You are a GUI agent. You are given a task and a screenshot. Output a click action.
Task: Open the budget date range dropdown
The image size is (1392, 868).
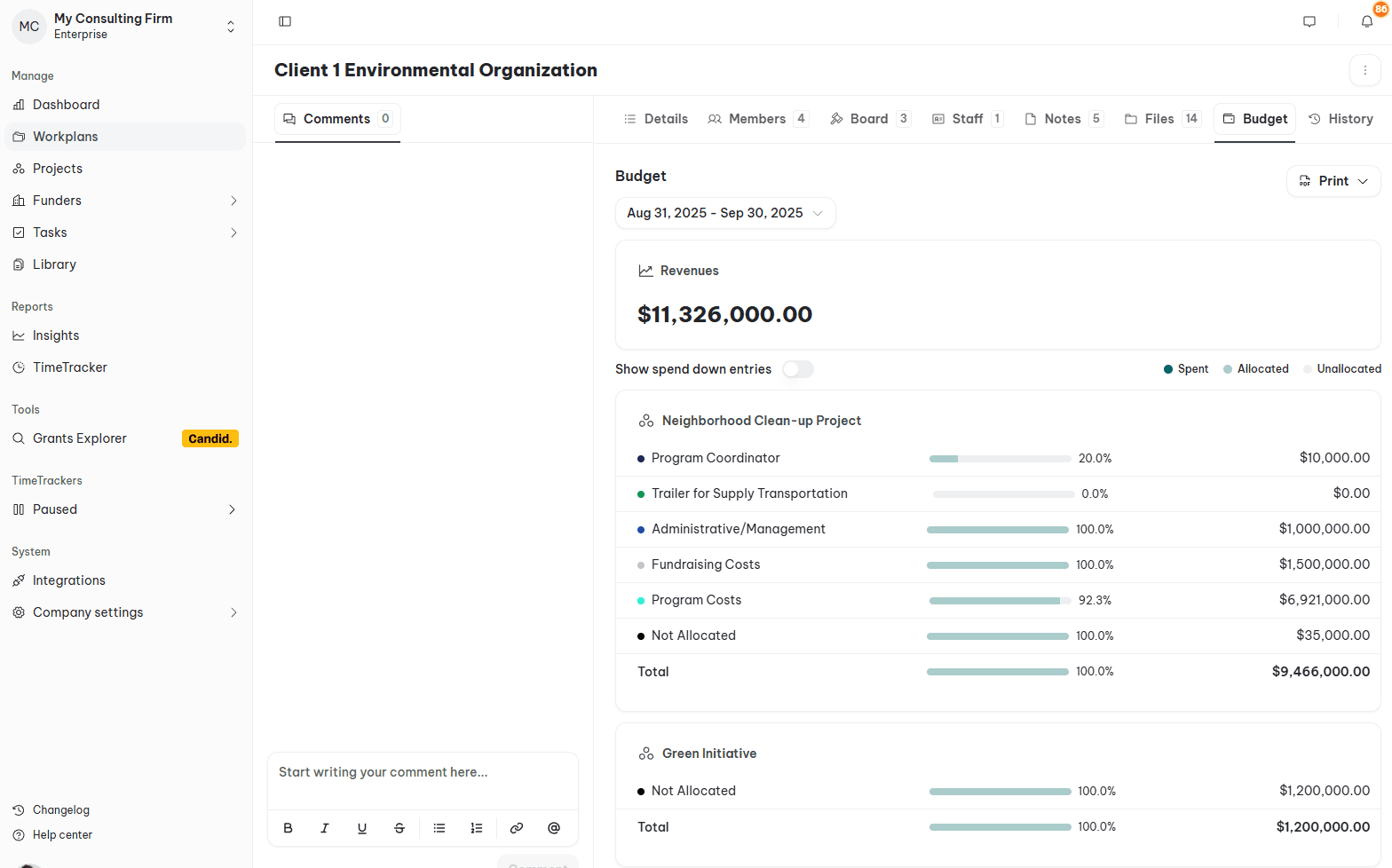(725, 213)
